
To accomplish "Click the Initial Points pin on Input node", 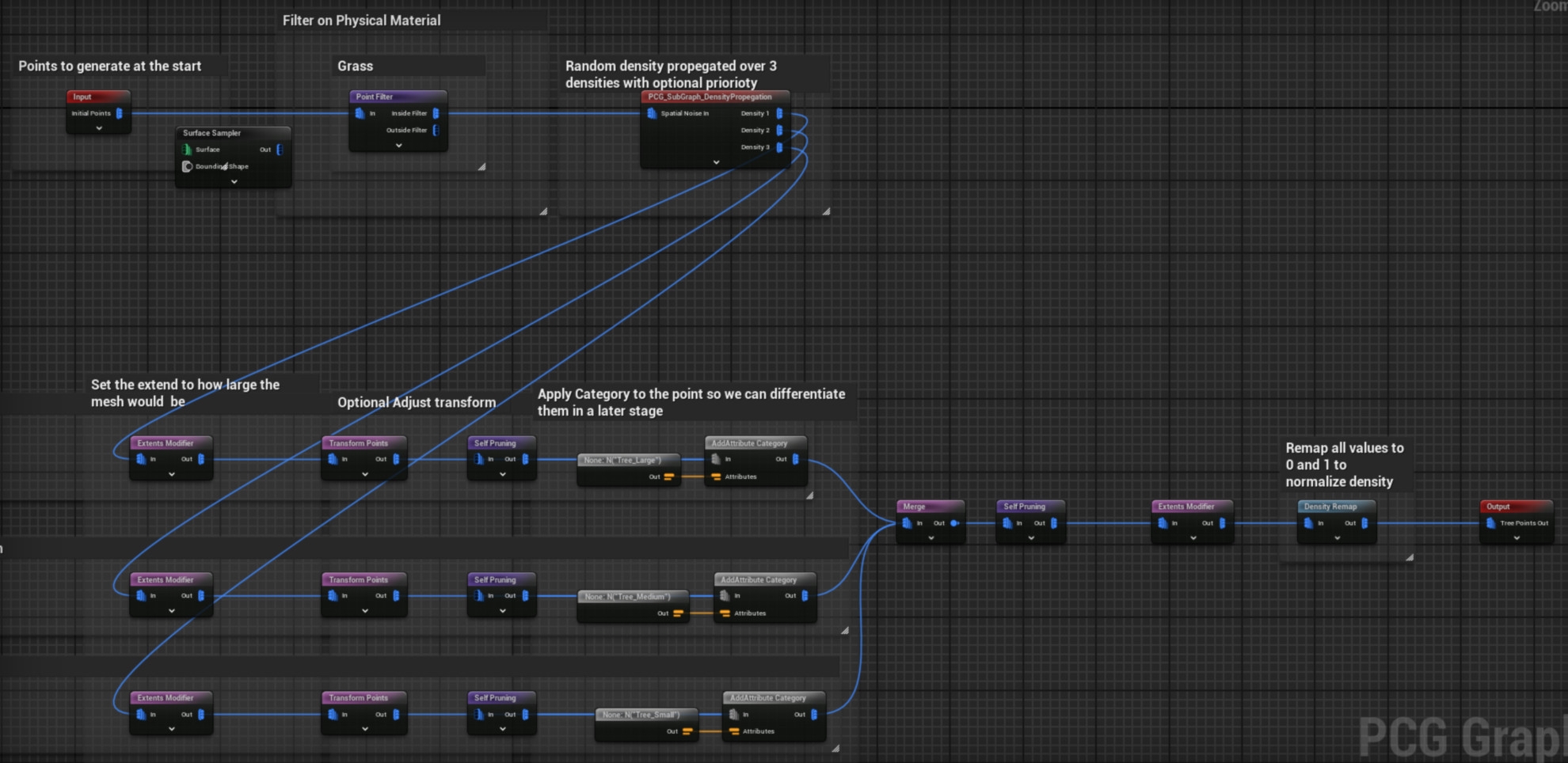I will [120, 113].
